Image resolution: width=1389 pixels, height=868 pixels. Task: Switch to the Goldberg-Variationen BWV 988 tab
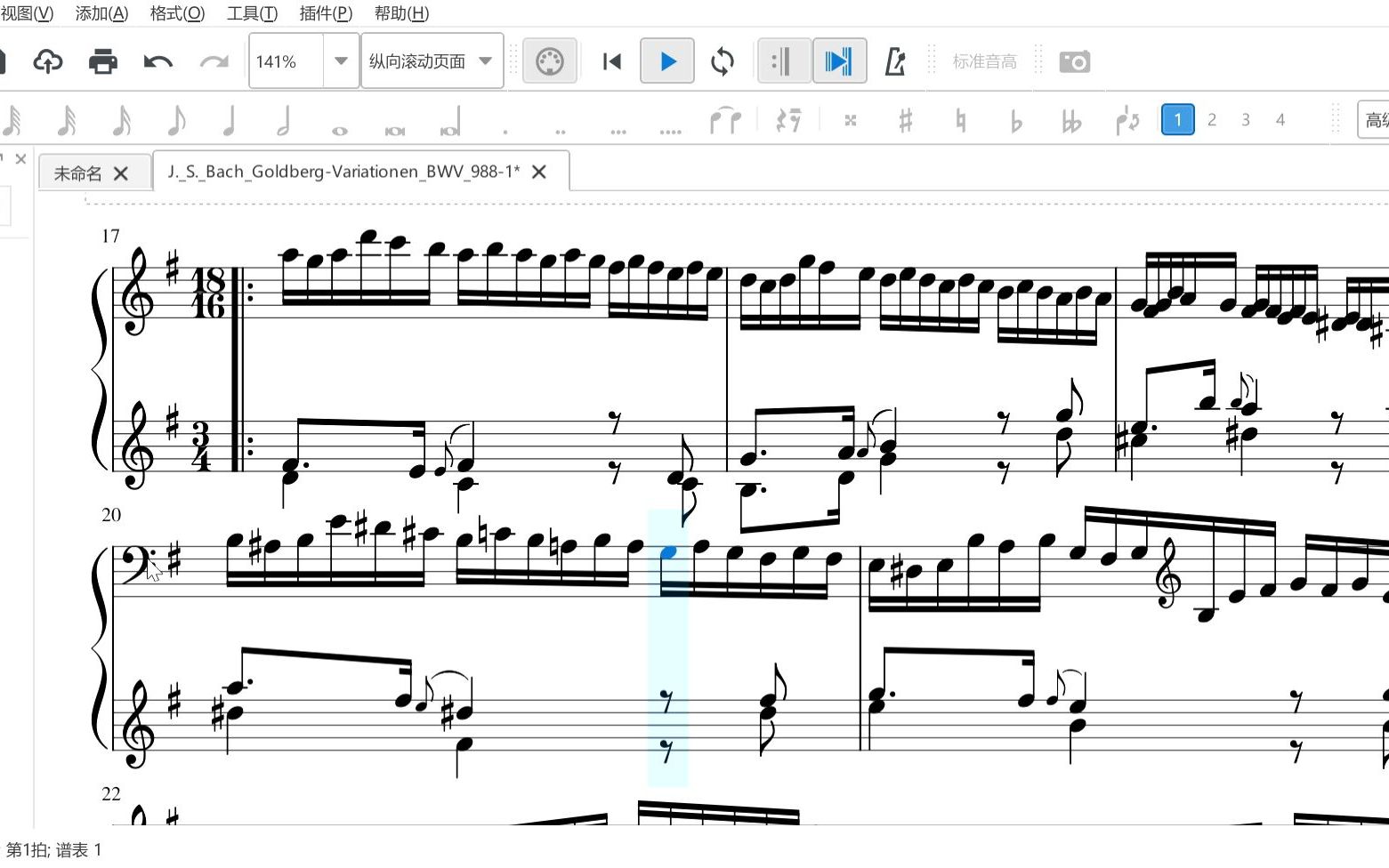pos(343,172)
